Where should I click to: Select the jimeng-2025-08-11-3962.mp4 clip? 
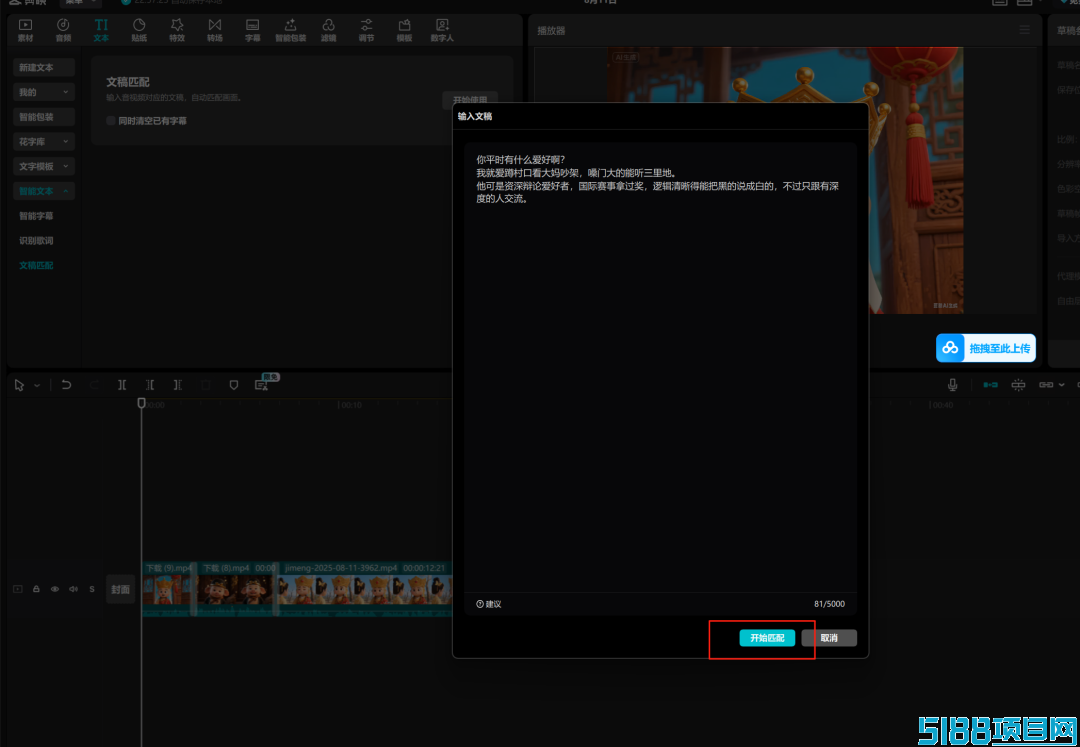point(366,589)
